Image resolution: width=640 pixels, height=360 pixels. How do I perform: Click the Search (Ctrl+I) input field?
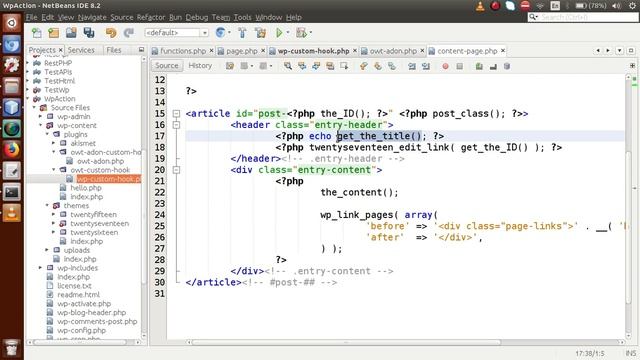tap(582, 17)
